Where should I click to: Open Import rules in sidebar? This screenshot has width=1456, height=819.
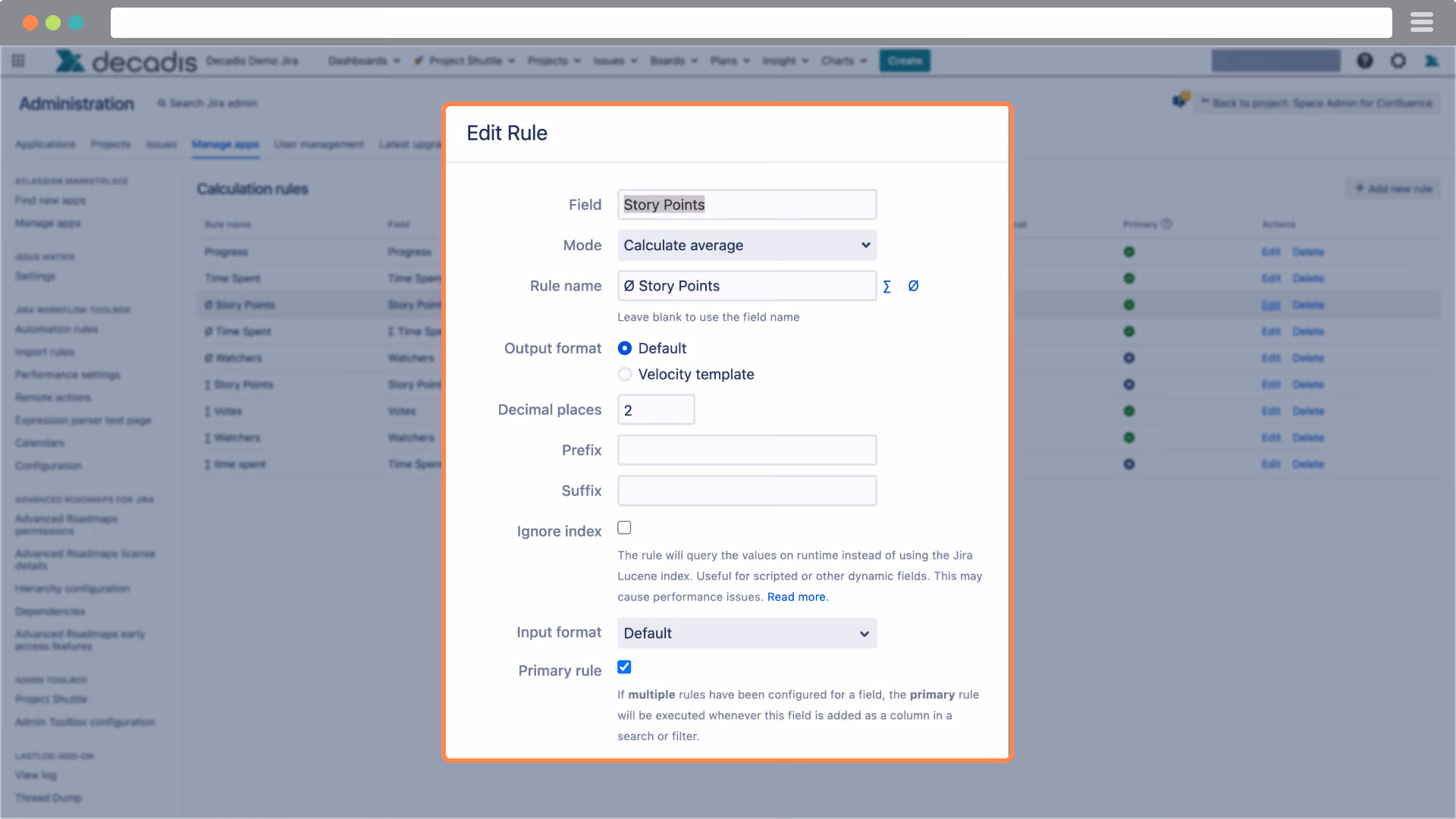(x=44, y=352)
